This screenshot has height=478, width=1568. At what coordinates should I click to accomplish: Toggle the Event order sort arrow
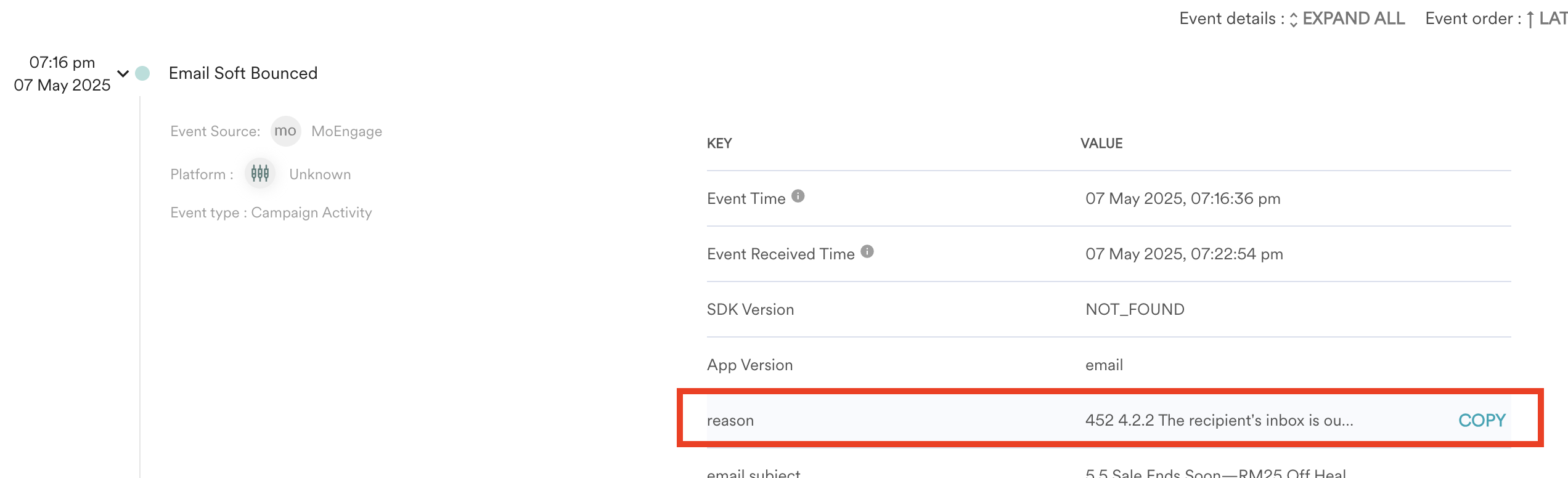coord(1531,19)
